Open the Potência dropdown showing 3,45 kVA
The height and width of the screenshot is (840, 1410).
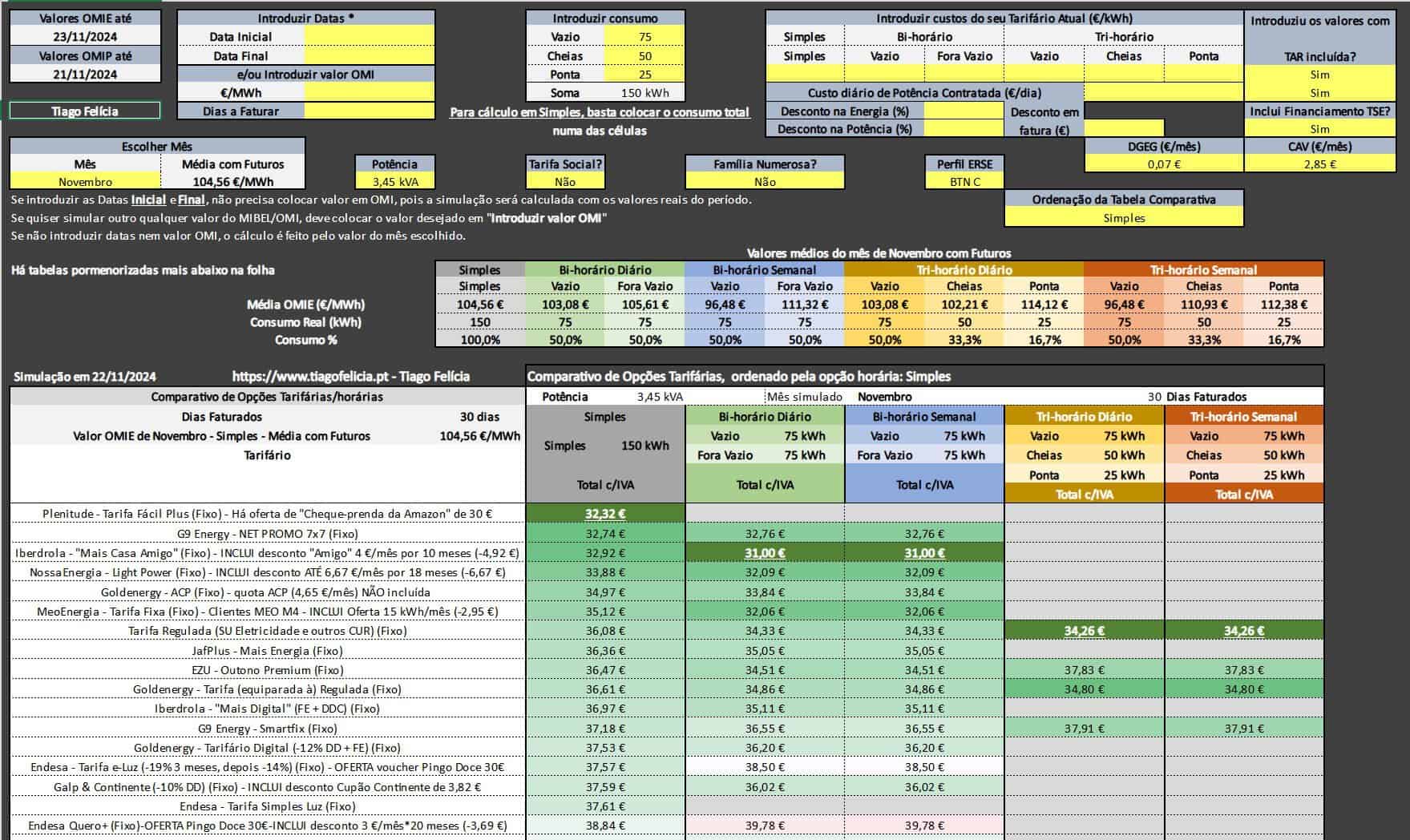click(x=396, y=182)
